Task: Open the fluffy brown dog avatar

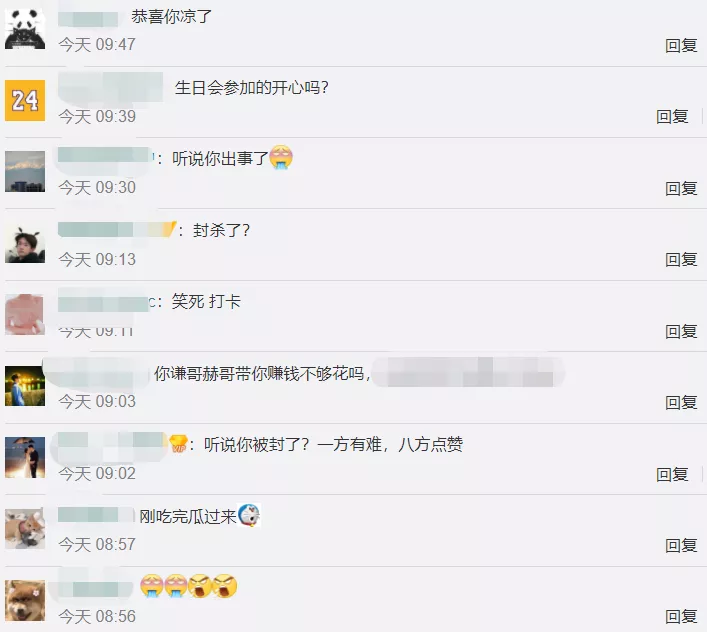Action: tap(25, 600)
